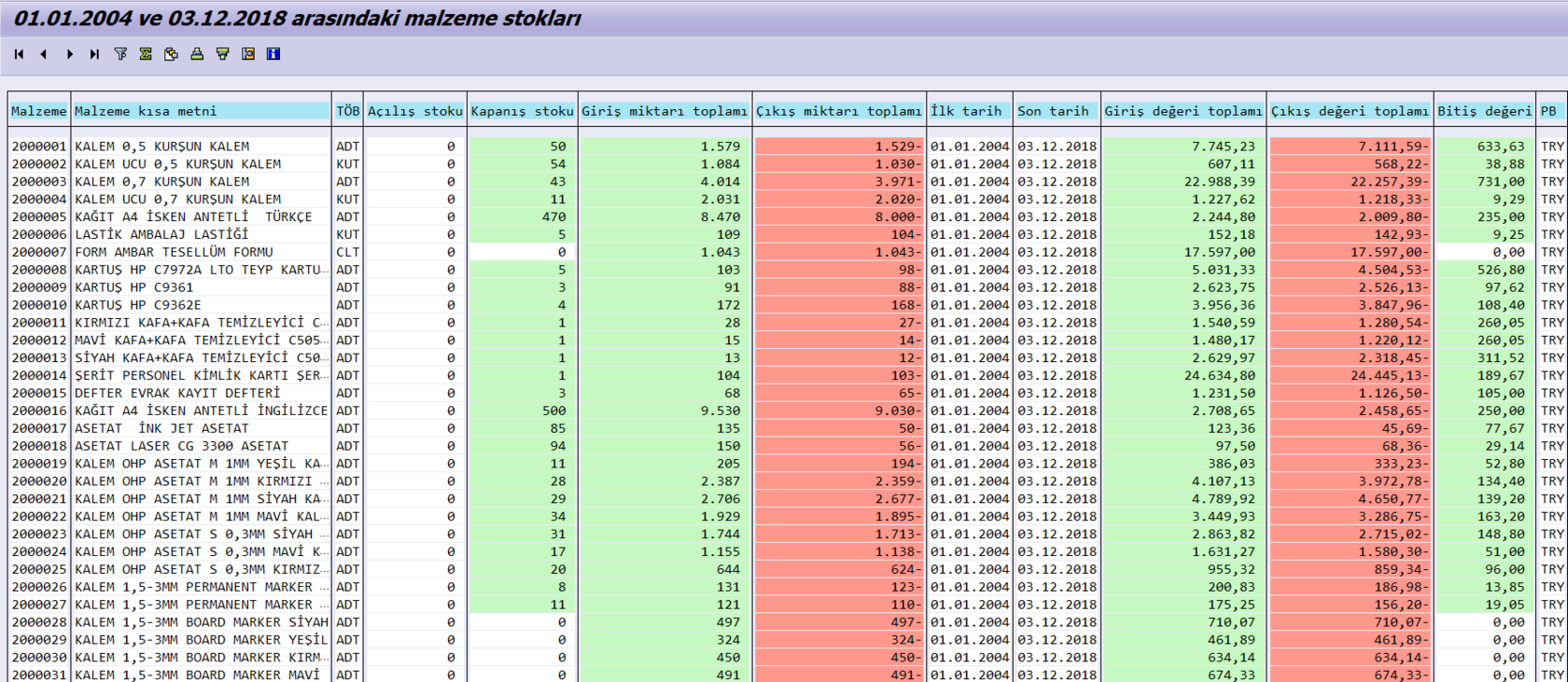Click exit value 17.597,00-
This screenshot has height=682, width=1568.
[1390, 252]
